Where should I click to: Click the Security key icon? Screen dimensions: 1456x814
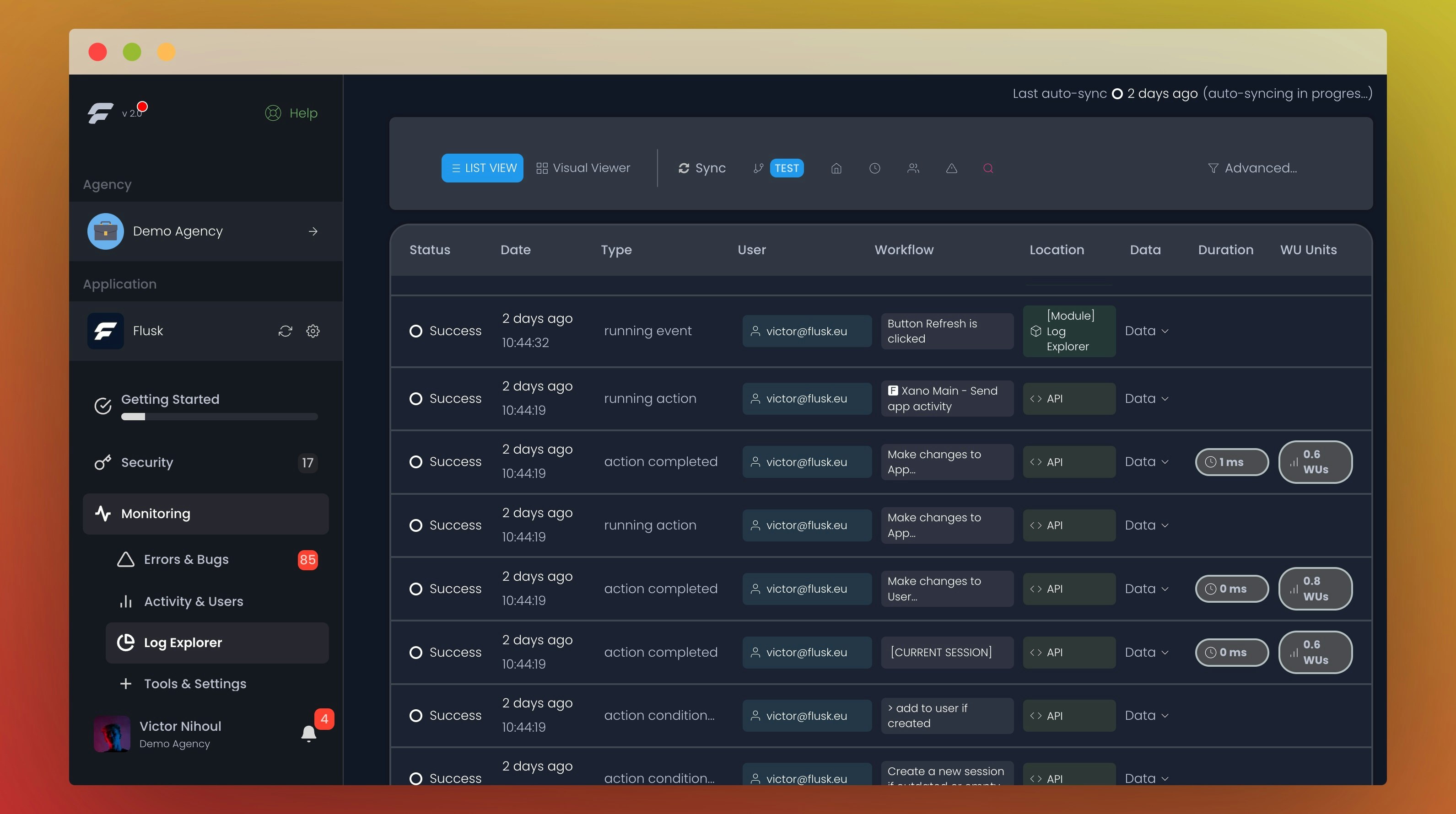tap(102, 463)
